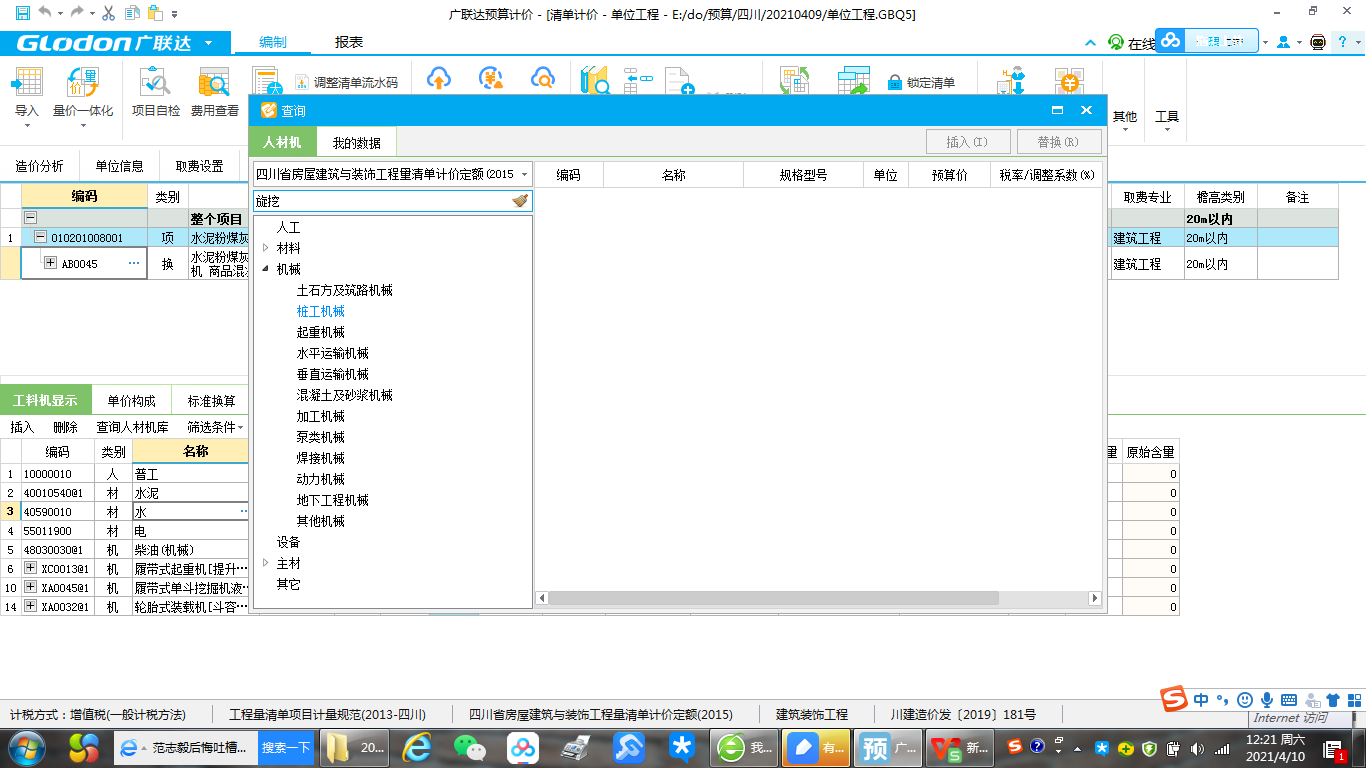Switch to 标准换算 tab

click(212, 401)
